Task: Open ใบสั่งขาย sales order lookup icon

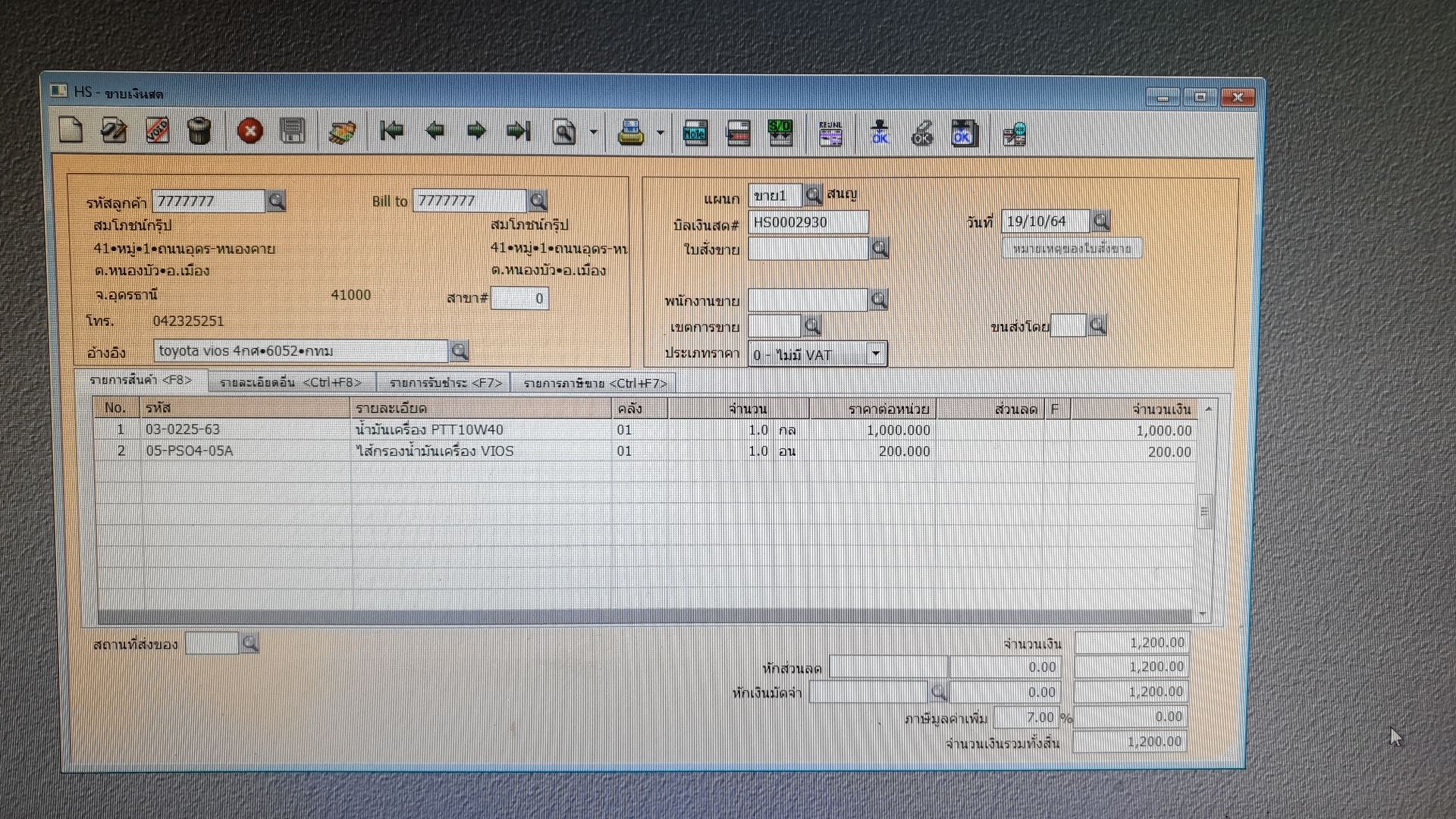Action: [x=879, y=248]
